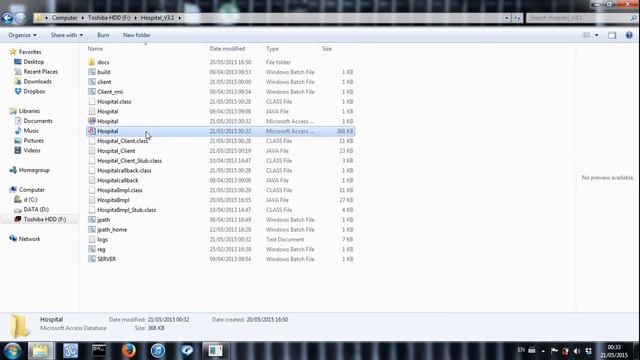Select the HospitalImpl JAVA file
This screenshot has height=360, width=640.
[x=113, y=200]
